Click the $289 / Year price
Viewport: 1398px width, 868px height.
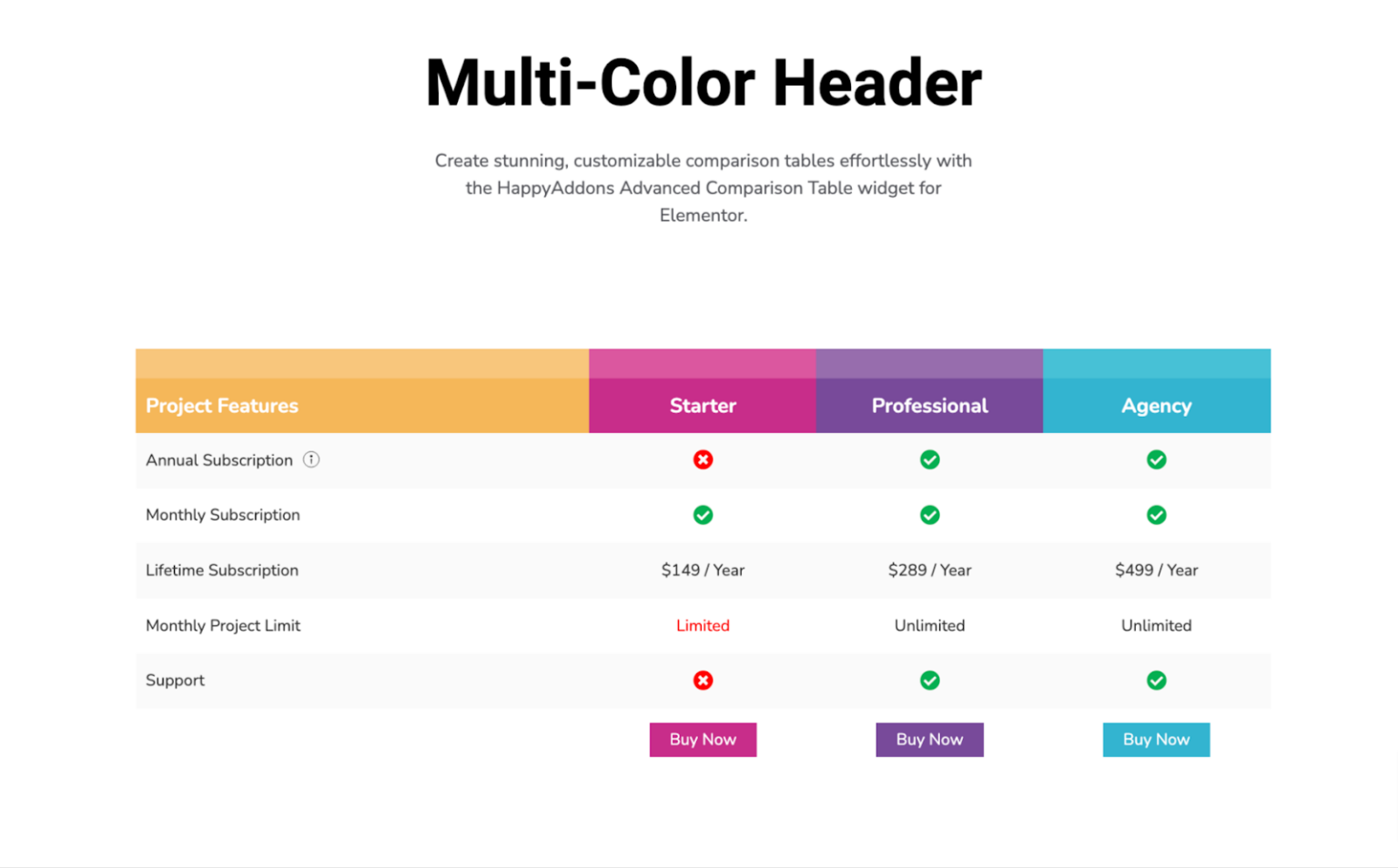coord(929,570)
